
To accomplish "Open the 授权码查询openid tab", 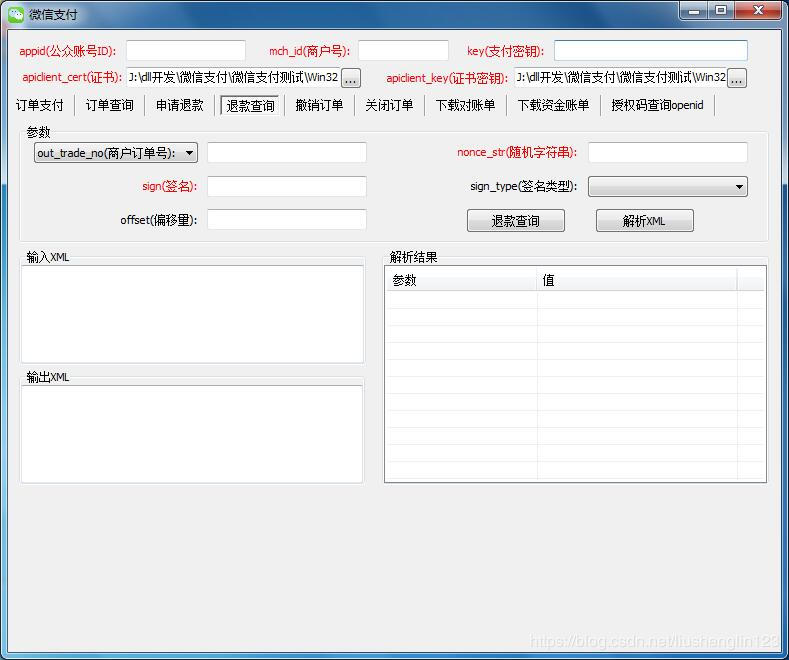I will point(657,105).
